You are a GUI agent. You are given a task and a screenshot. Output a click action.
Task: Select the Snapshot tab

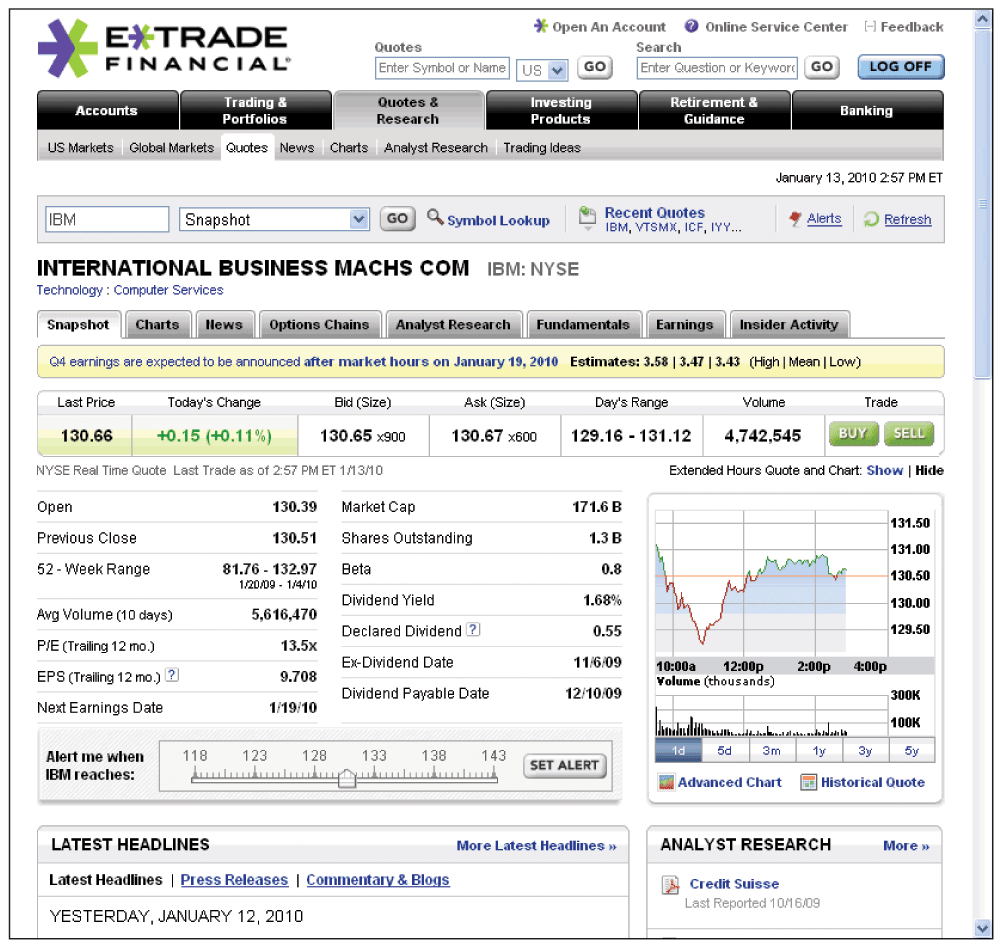click(x=78, y=325)
